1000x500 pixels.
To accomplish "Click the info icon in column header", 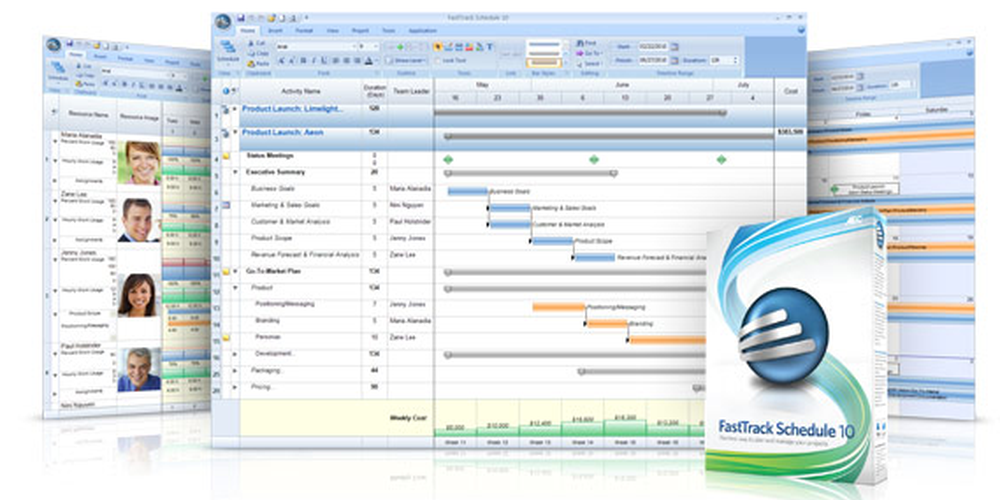I will click(226, 91).
